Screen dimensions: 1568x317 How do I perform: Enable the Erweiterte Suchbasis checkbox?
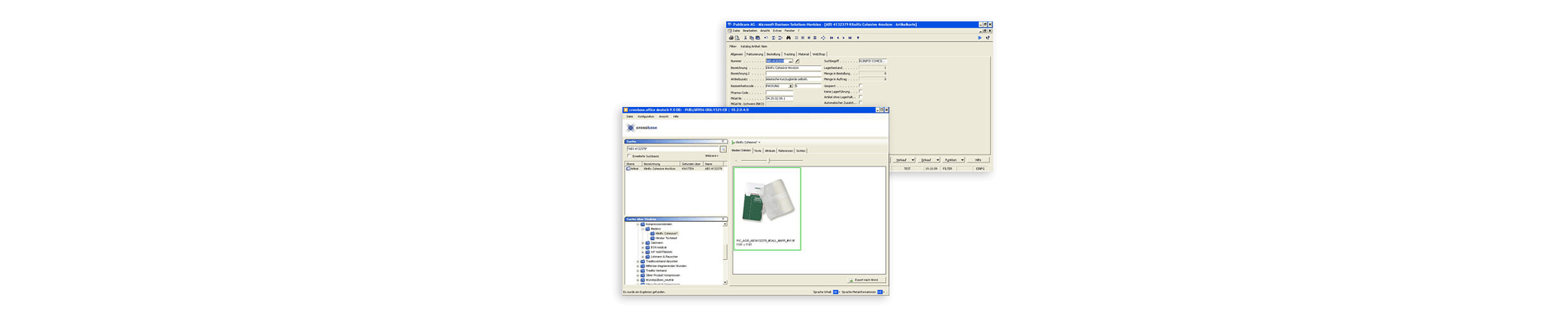pos(629,155)
